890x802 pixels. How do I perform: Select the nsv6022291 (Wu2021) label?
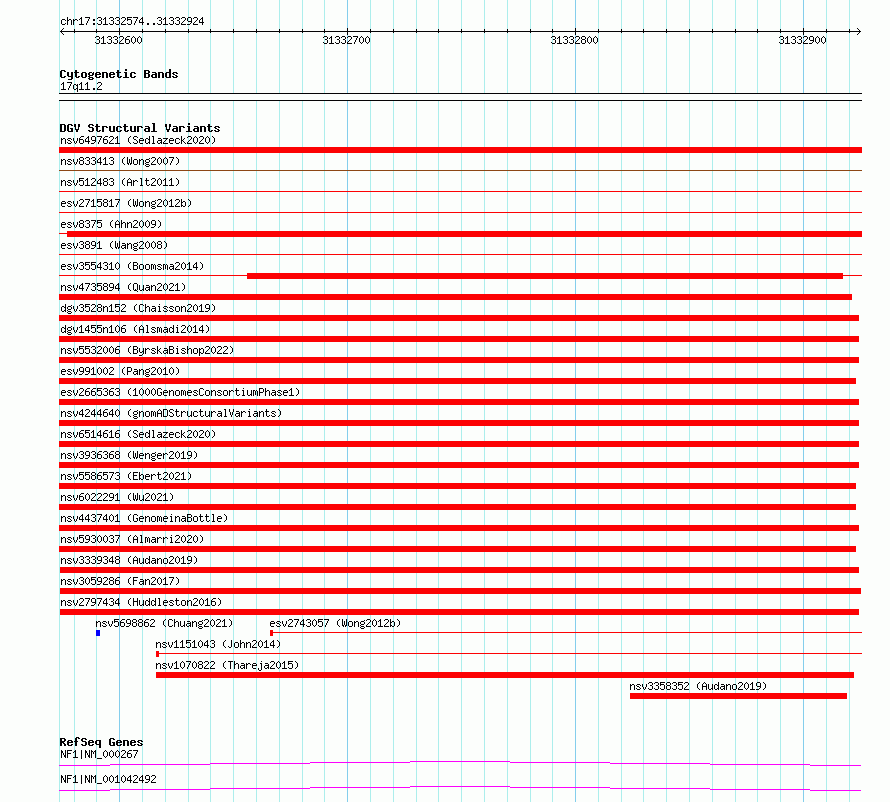pyautogui.click(x=117, y=497)
